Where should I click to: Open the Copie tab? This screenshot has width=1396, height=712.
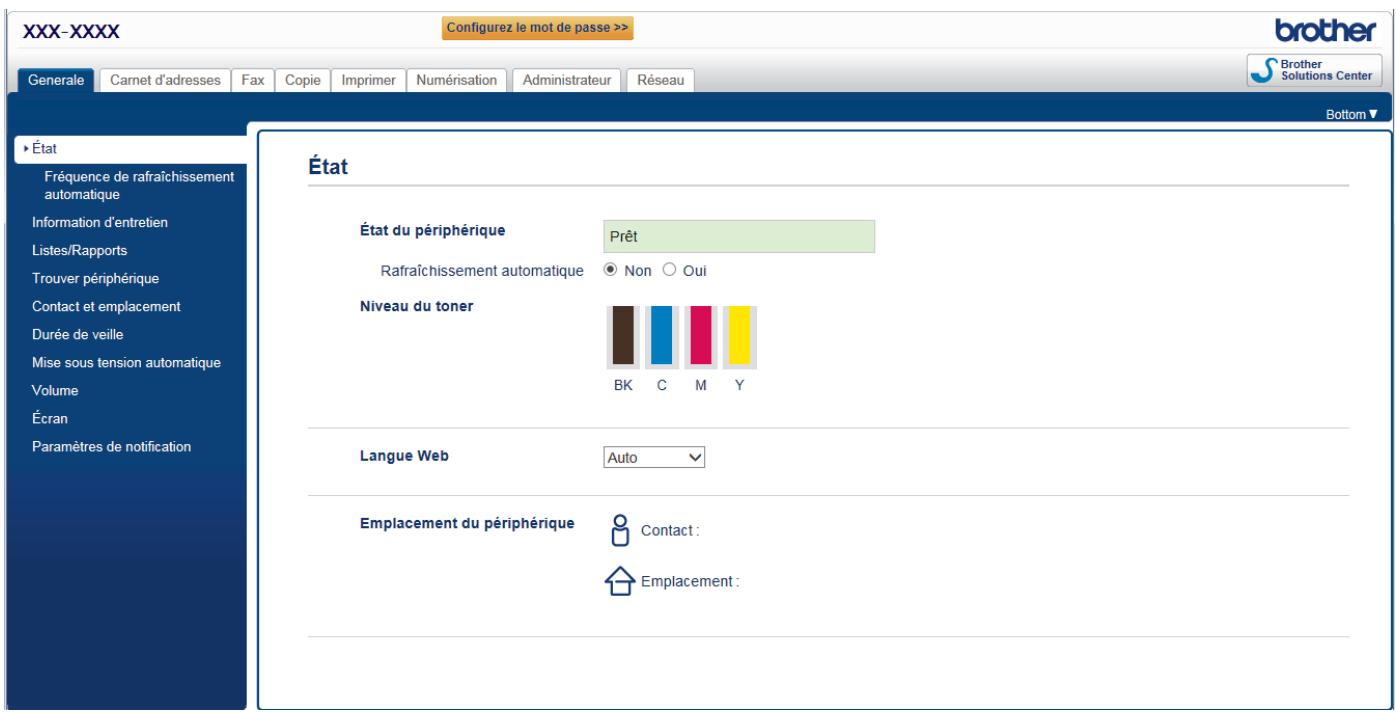(x=302, y=81)
